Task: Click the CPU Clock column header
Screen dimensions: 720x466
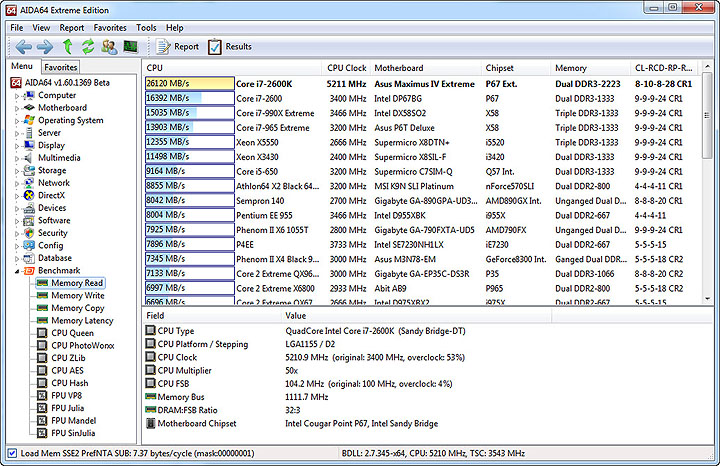Action: (347, 68)
